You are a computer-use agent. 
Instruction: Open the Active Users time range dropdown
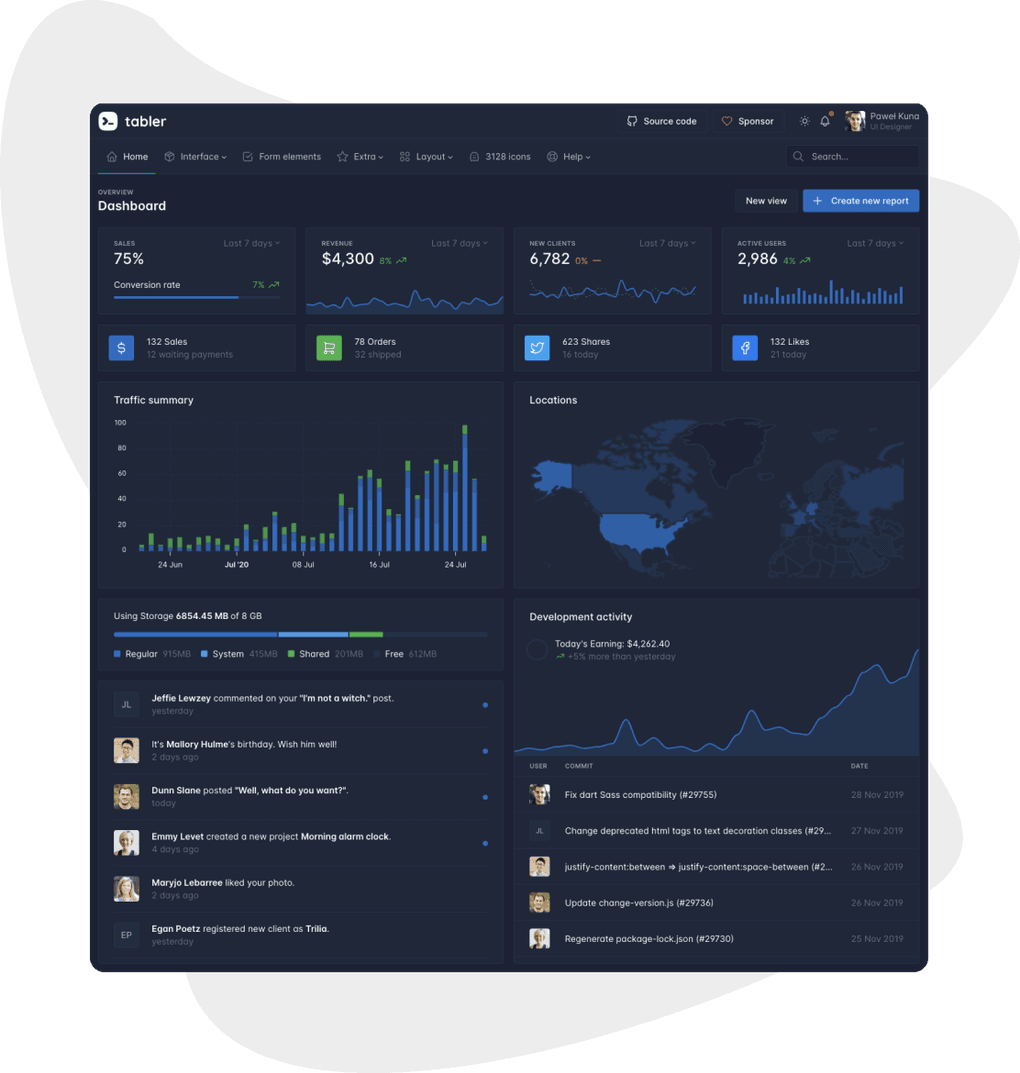(876, 243)
